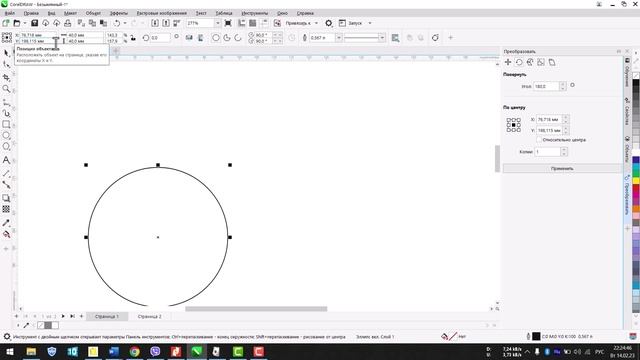This screenshot has height=360, width=640.
Task: Click the yellow swatch in color palette
Action: point(636,180)
